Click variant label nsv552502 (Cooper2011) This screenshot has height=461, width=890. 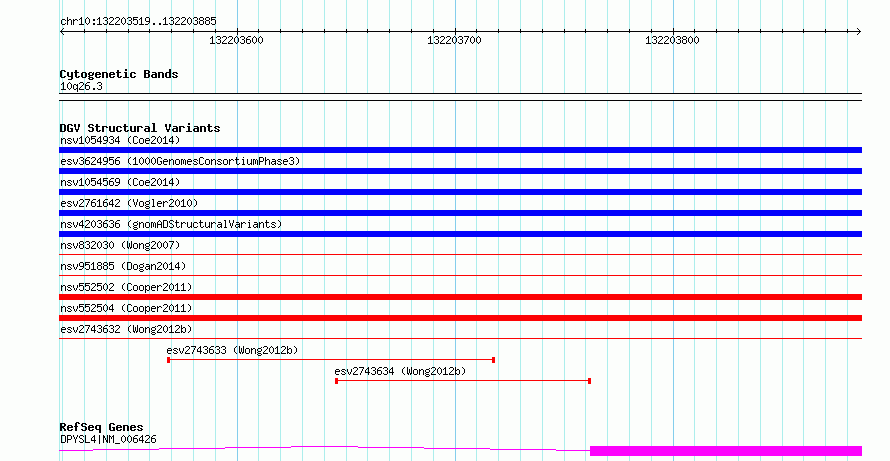point(126,287)
